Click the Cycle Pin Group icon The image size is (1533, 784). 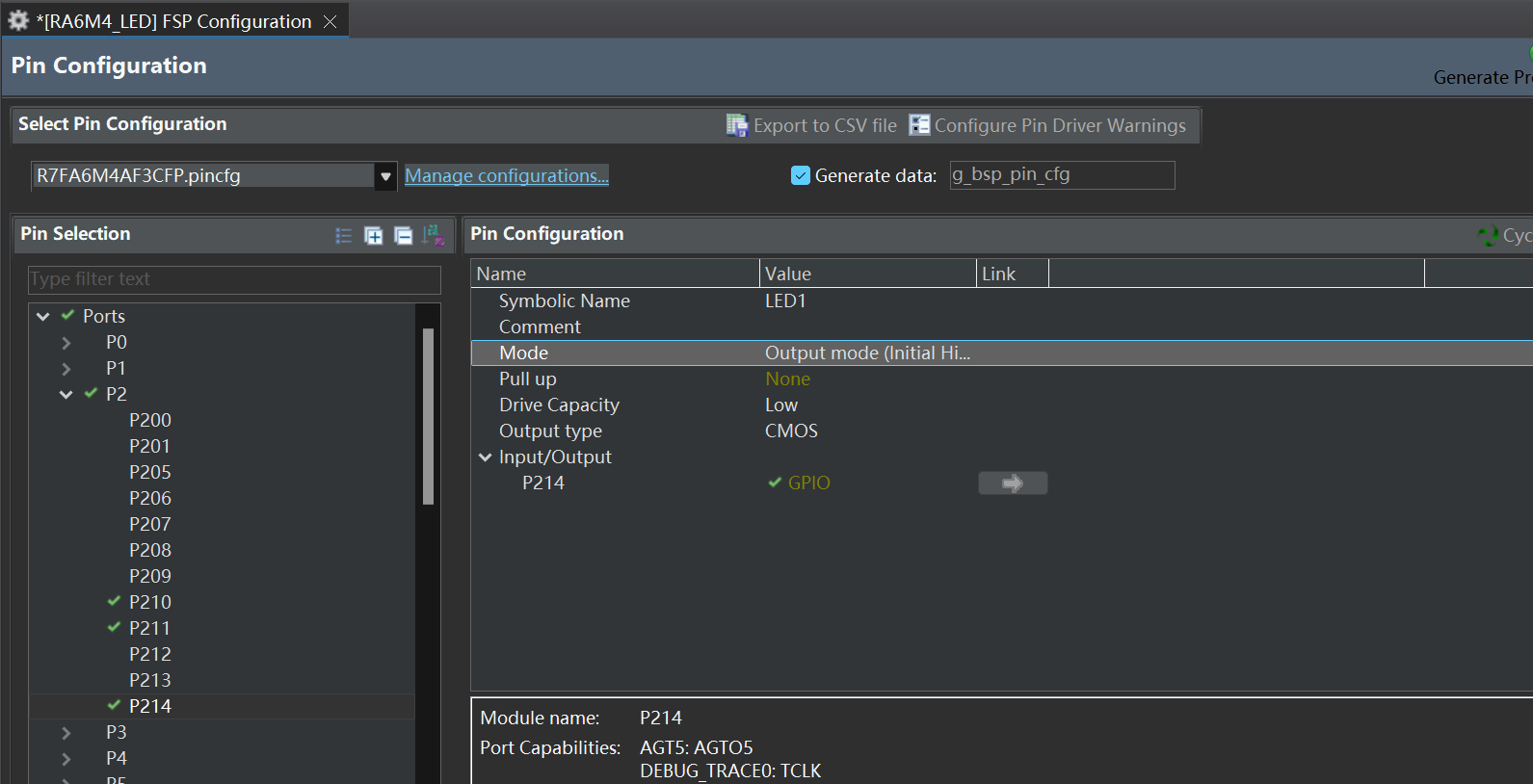(x=1489, y=235)
